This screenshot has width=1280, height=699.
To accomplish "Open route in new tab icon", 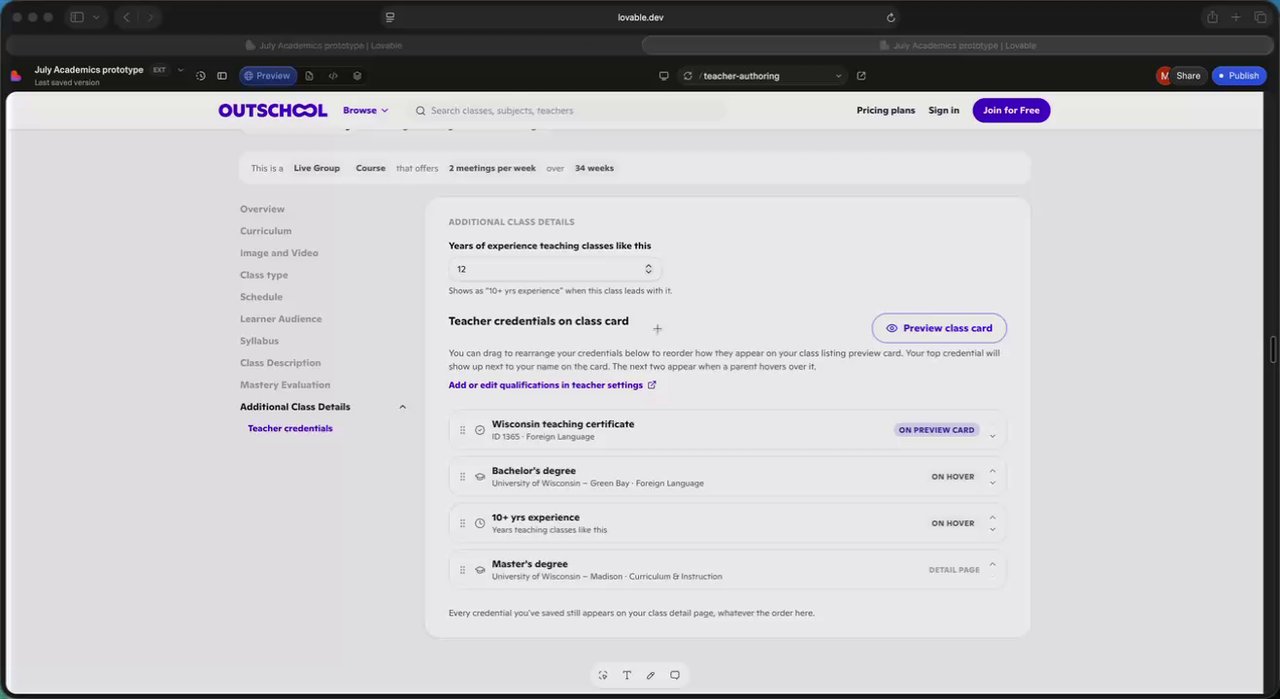I will [861, 76].
